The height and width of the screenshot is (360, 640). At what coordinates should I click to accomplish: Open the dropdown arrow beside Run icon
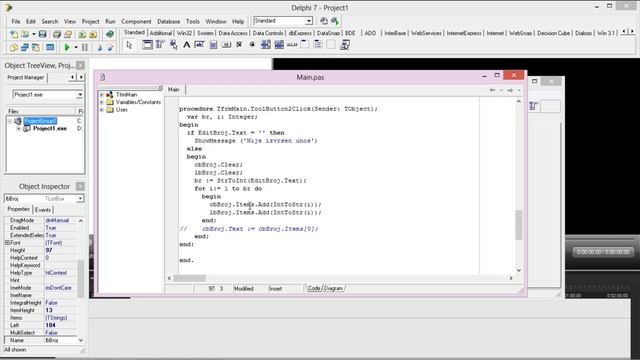[x=76, y=47]
